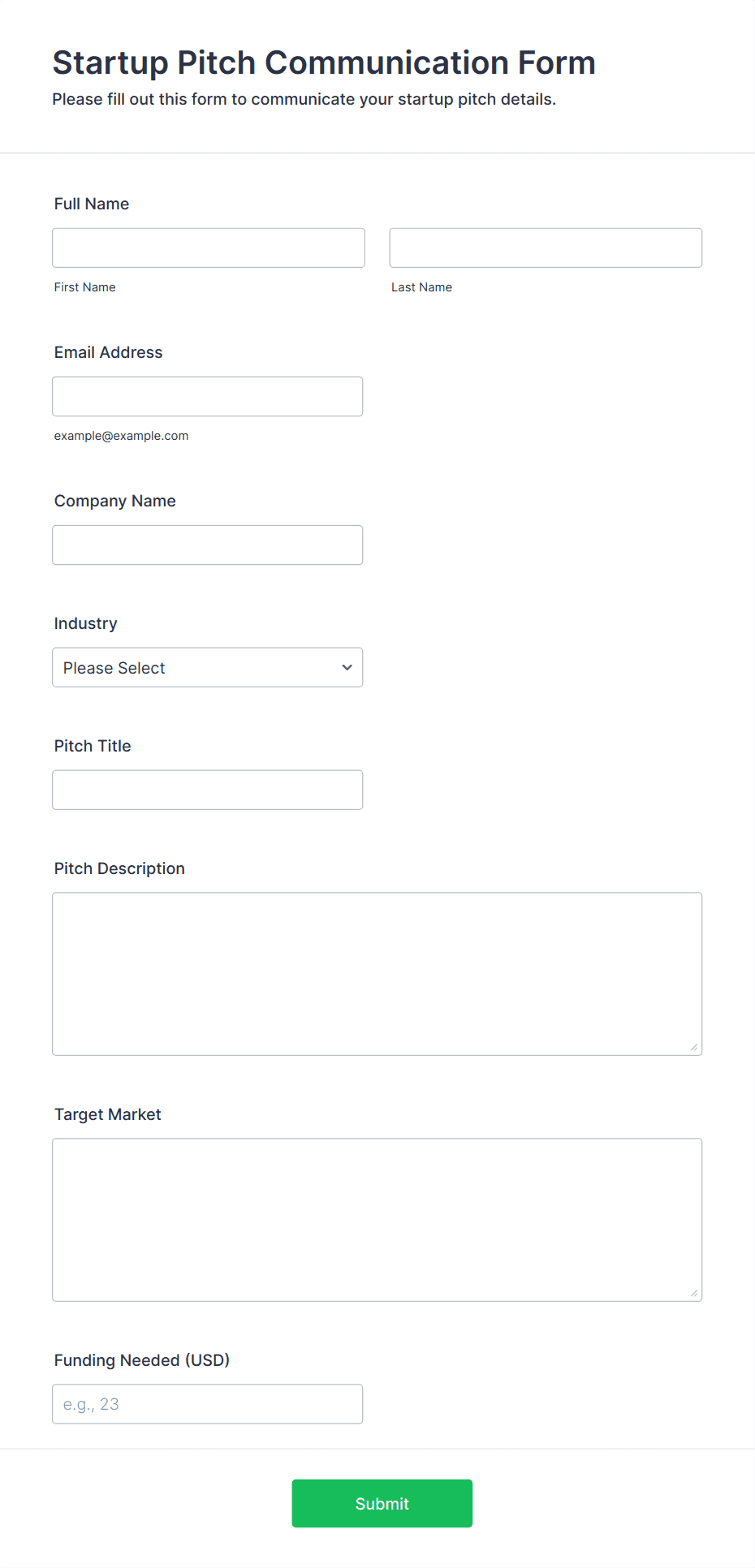Submit the form with the green button

pos(382,1503)
